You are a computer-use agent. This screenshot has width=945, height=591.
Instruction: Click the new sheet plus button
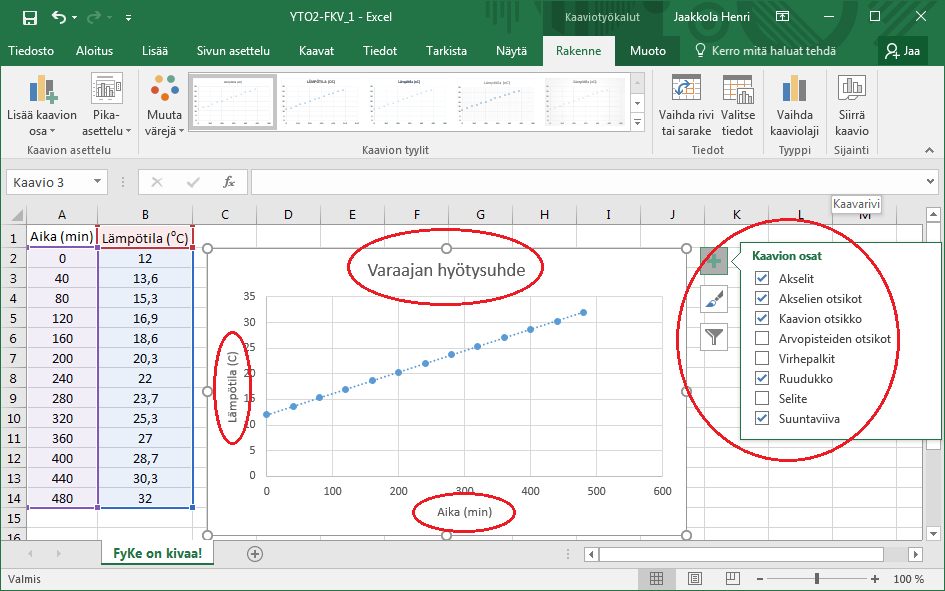click(255, 553)
